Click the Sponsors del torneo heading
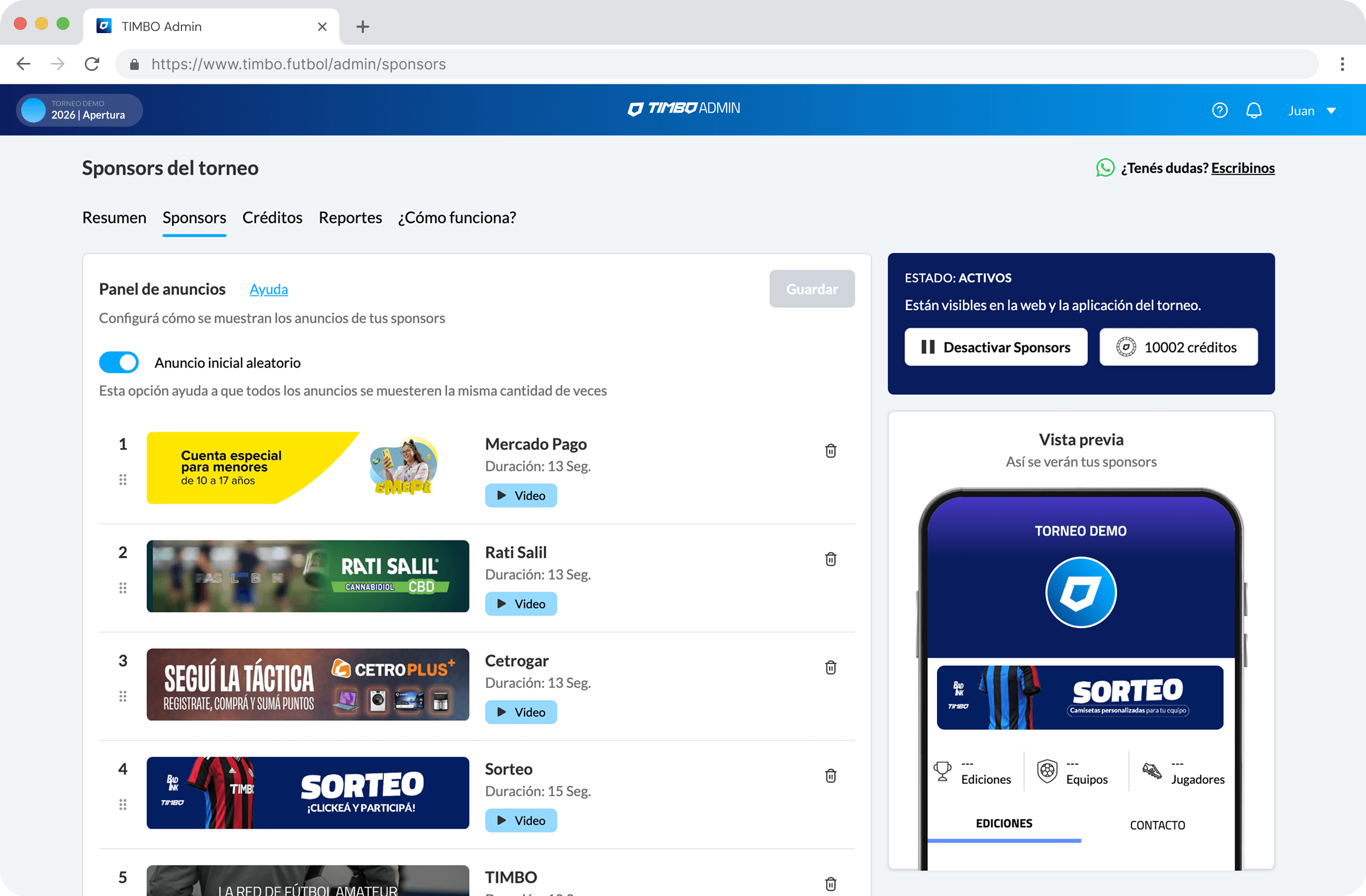Screen dimensions: 1366x896 [170, 168]
